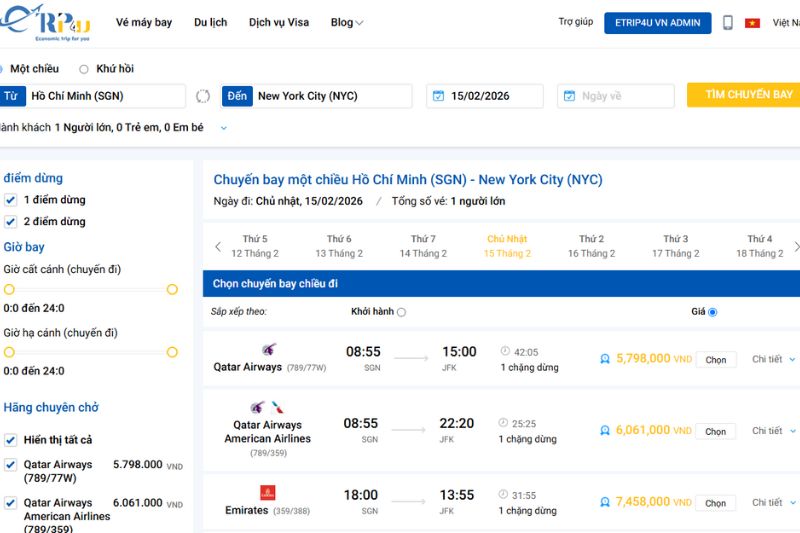Click the TÌM CHUYẾN BAY search button
Screen dimensions: 800x533
(x=744, y=95)
